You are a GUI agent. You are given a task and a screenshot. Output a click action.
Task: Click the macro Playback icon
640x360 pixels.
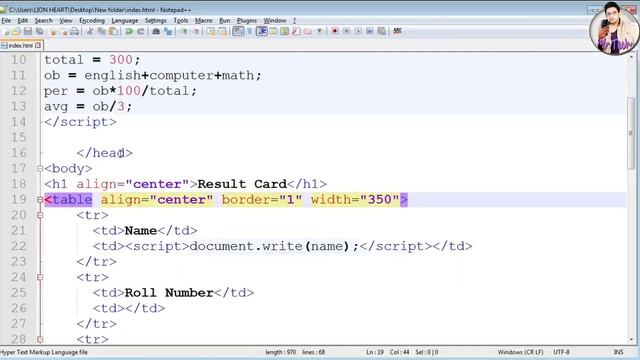(x=358, y=31)
